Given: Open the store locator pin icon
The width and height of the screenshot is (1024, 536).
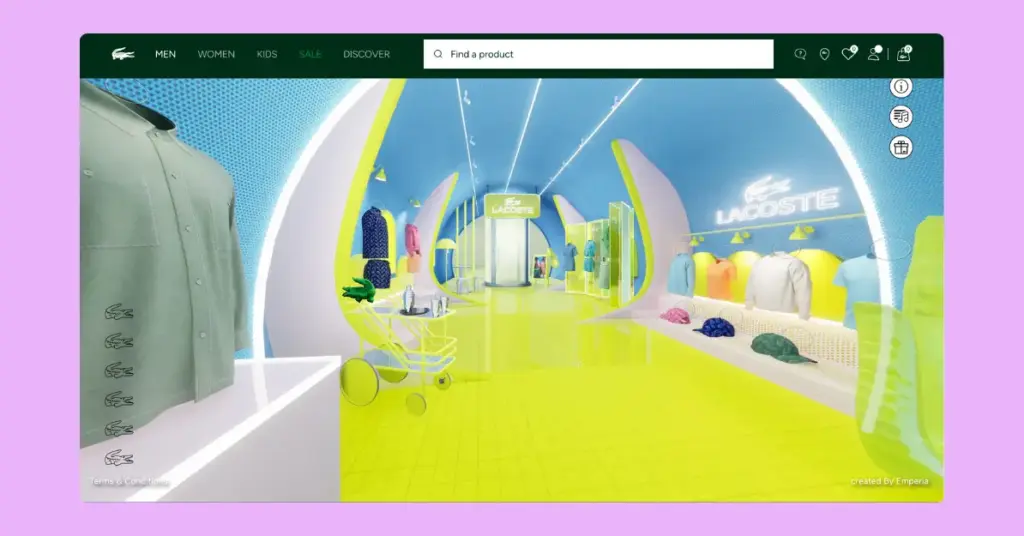Looking at the screenshot, I should [x=824, y=54].
